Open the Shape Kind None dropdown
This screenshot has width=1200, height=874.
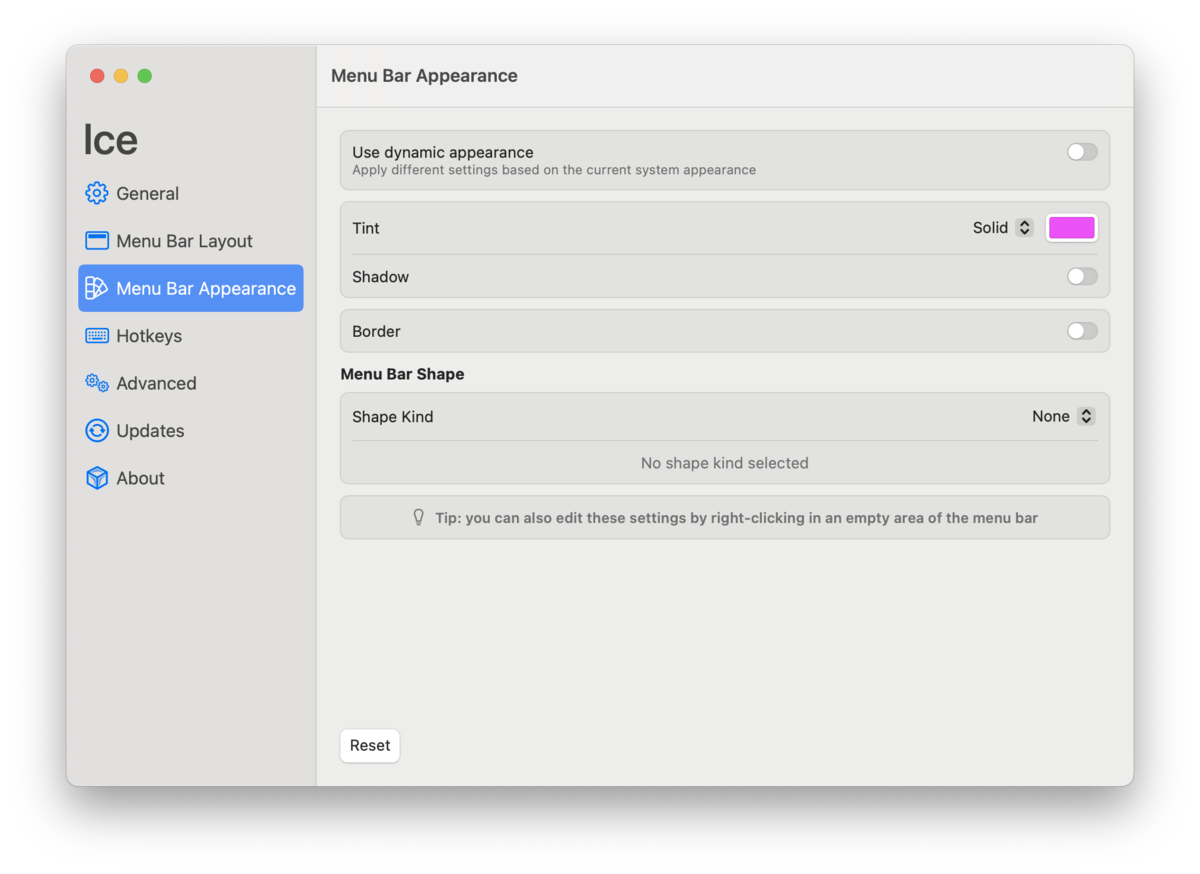(1064, 416)
